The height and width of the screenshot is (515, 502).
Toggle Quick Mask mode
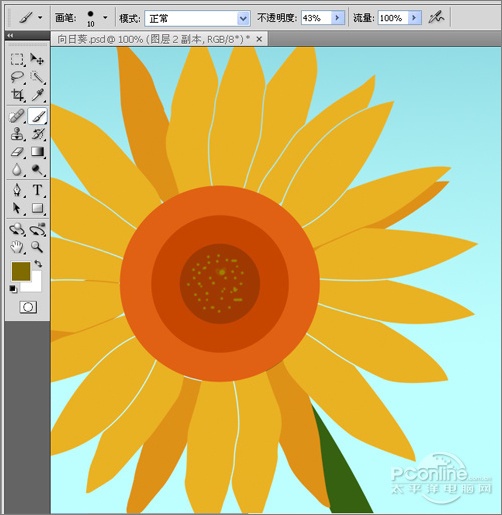pyautogui.click(x=28, y=307)
